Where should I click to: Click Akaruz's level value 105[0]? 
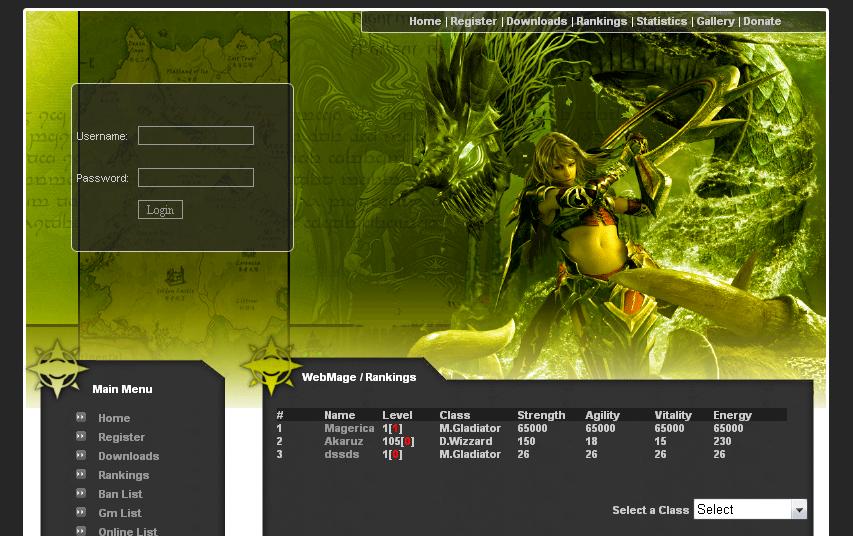click(x=398, y=441)
